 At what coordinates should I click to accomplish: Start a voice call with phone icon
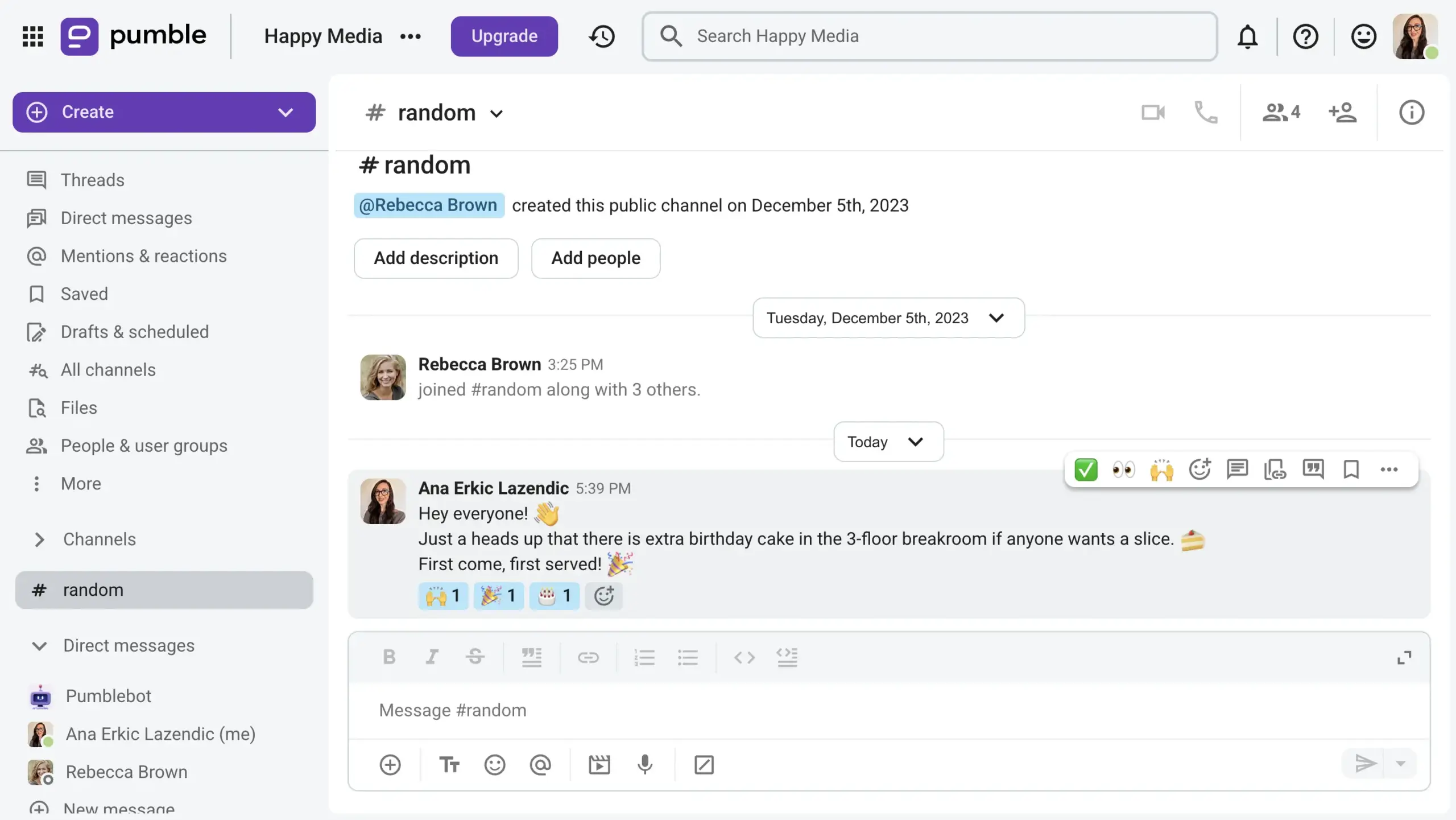(x=1206, y=112)
